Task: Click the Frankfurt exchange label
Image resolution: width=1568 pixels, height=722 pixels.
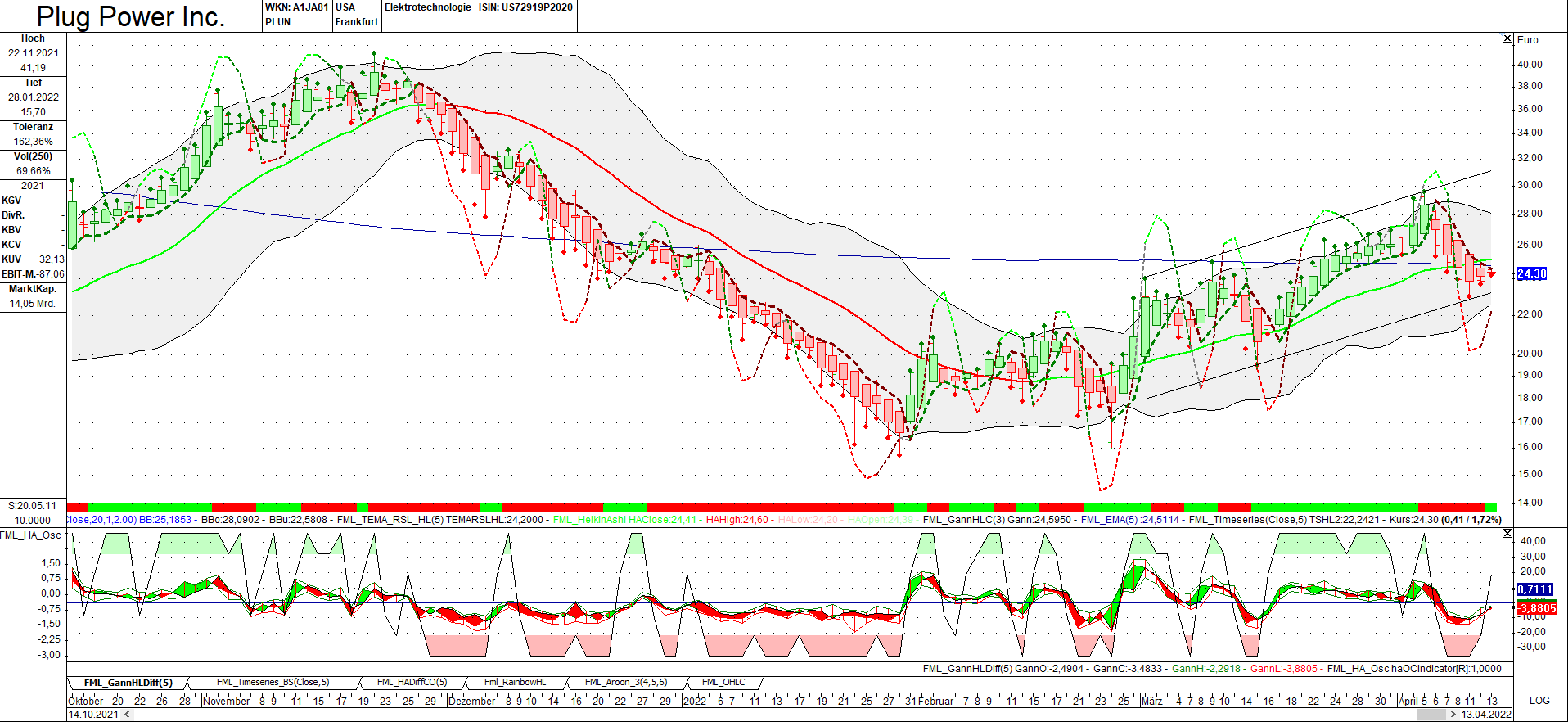Action: coord(357,22)
